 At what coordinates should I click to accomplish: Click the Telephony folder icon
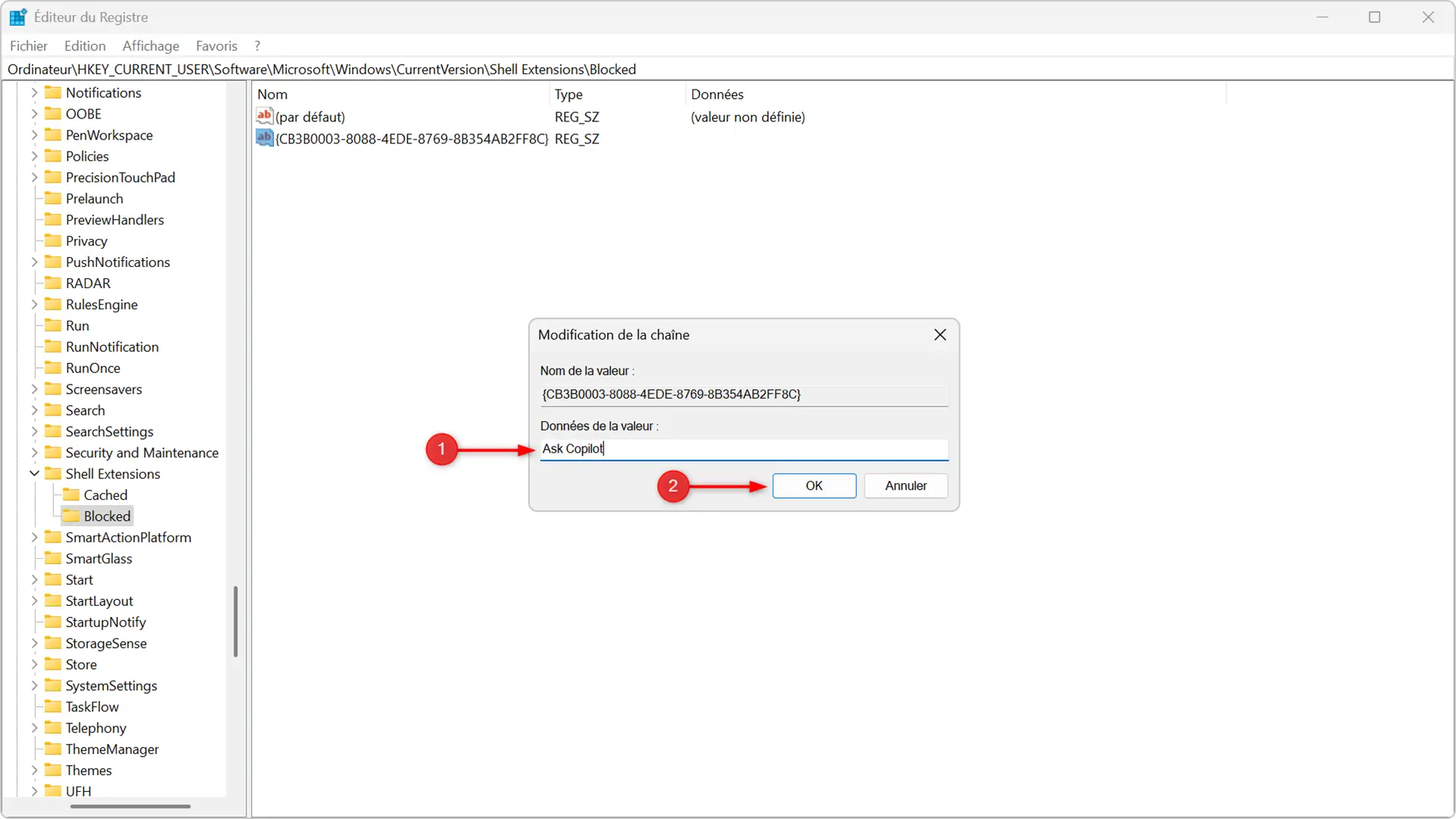pyautogui.click(x=53, y=728)
